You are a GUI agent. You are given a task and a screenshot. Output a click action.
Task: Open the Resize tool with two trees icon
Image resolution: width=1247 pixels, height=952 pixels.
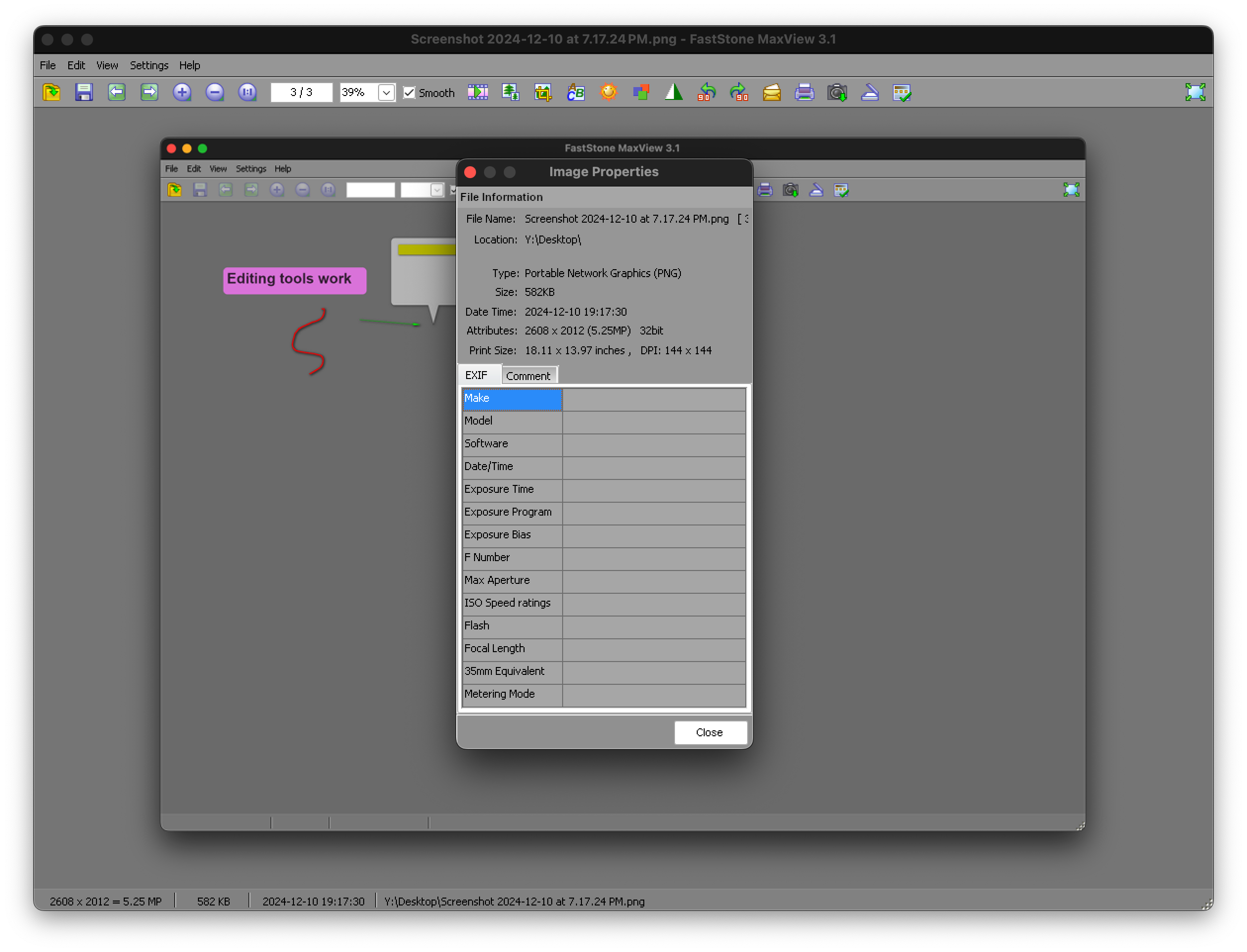click(x=511, y=92)
